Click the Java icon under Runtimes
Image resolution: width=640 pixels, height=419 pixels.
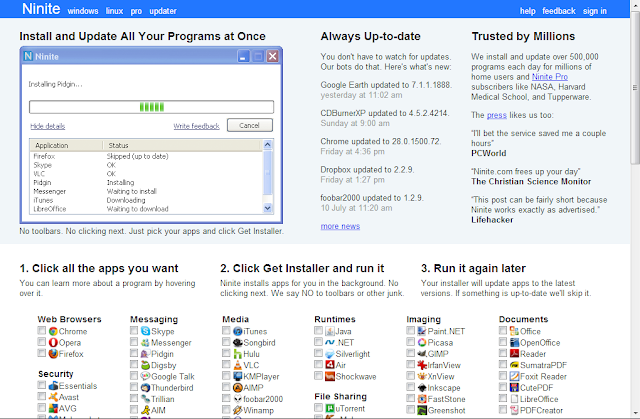(x=330, y=331)
